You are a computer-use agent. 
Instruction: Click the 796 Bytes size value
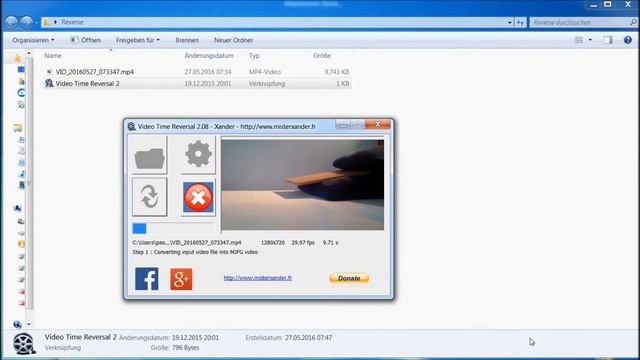(186, 348)
